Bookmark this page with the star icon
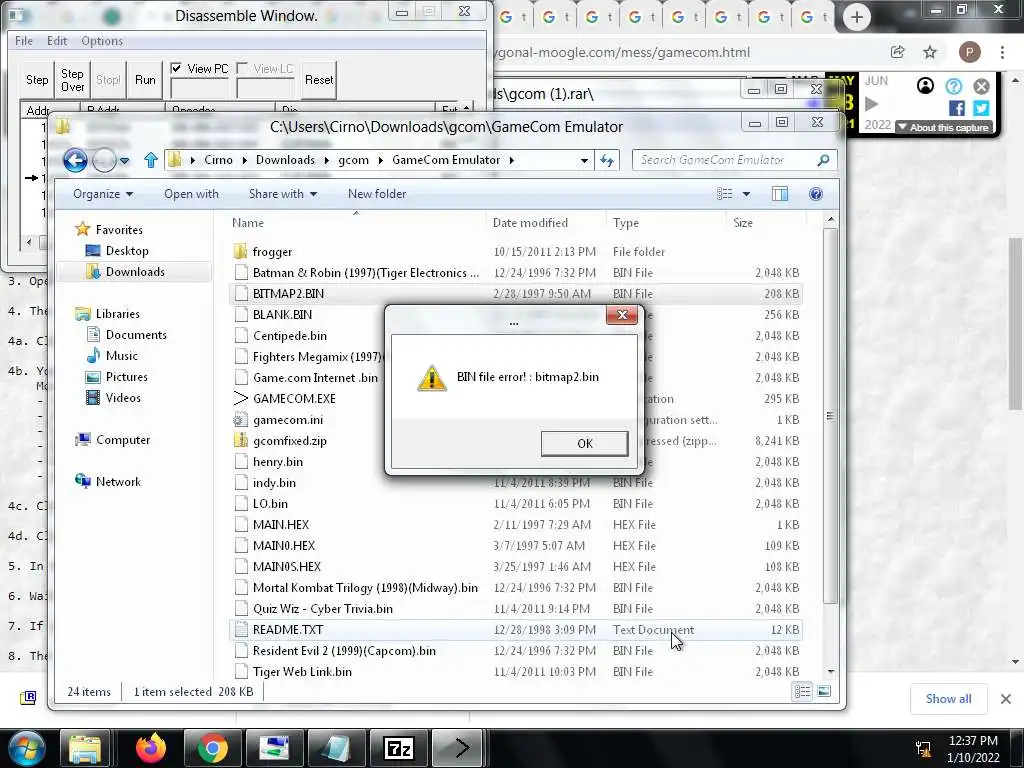Viewport: 1024px width, 768px height. (x=929, y=52)
